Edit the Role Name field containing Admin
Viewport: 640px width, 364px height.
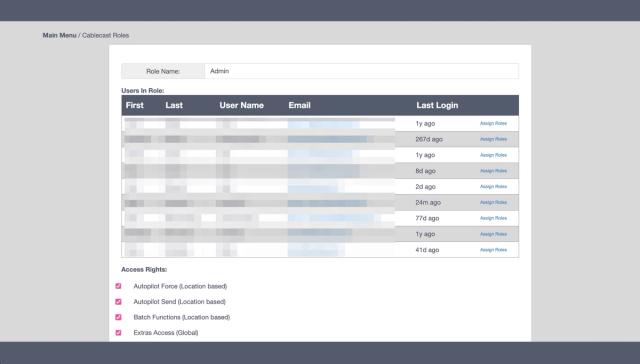click(362, 71)
